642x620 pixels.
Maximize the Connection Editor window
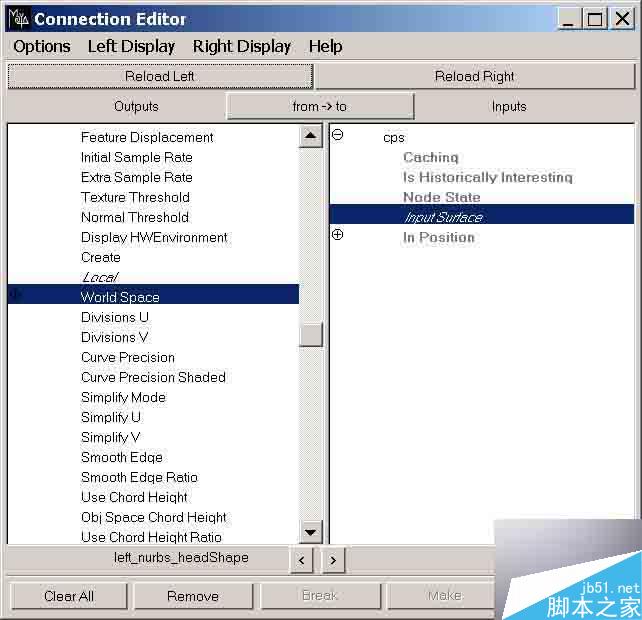point(595,19)
